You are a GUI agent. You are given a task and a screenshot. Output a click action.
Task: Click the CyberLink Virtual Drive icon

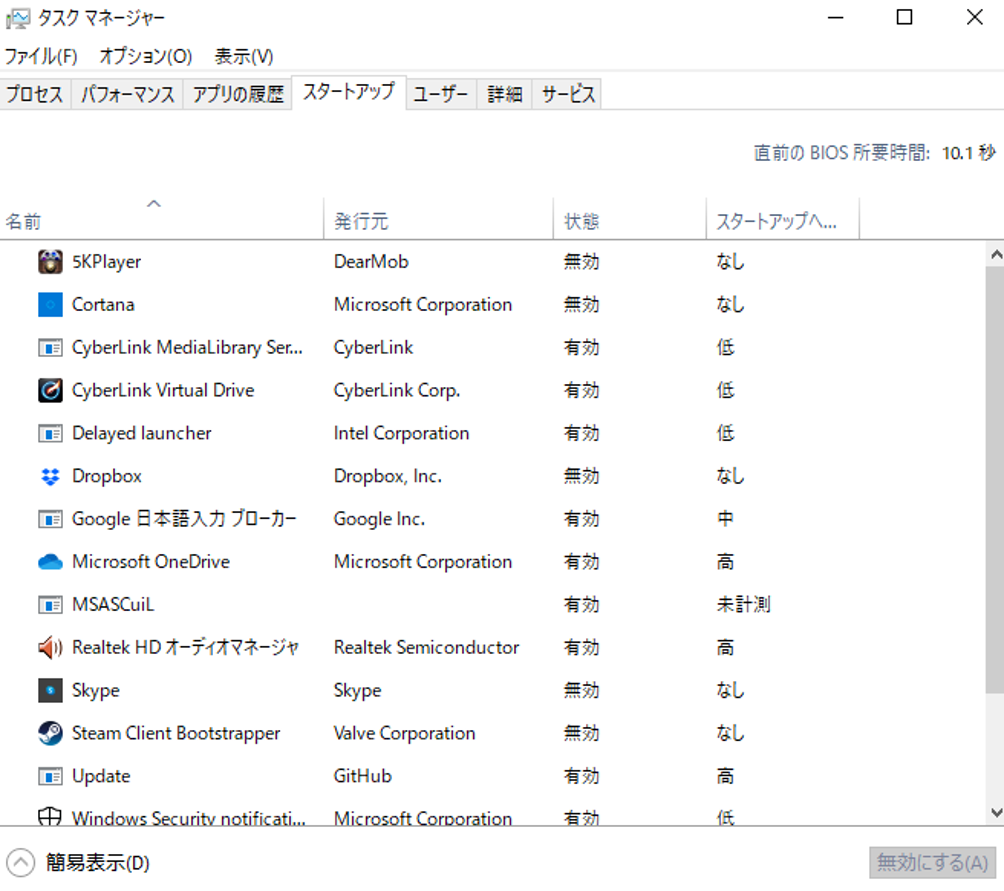(50, 390)
